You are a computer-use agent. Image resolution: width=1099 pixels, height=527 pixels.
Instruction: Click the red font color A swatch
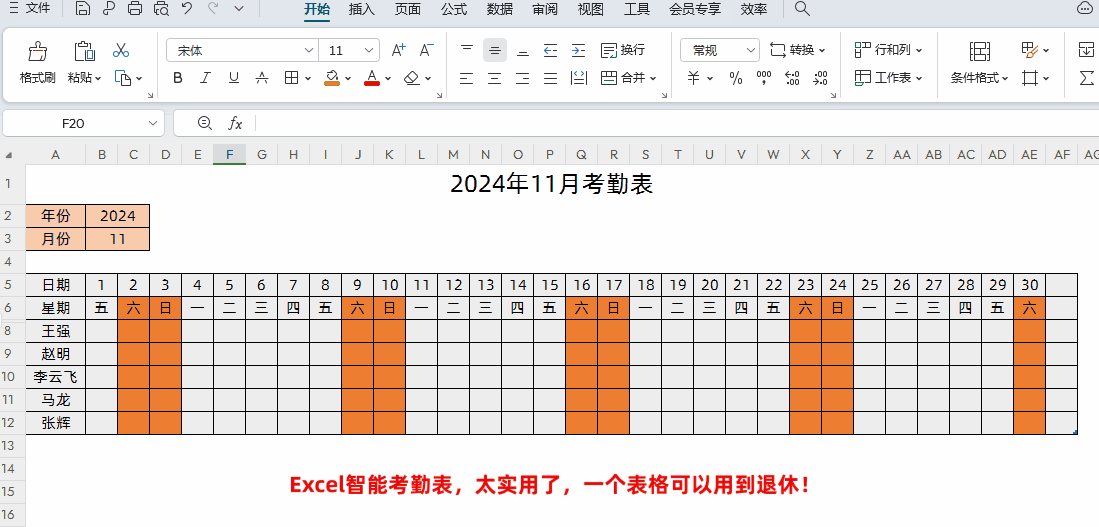(372, 78)
